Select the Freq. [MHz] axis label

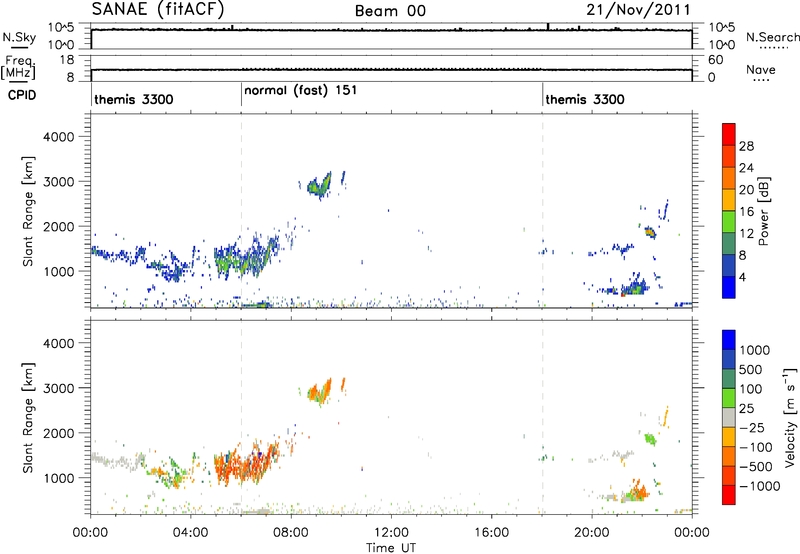pos(18,68)
